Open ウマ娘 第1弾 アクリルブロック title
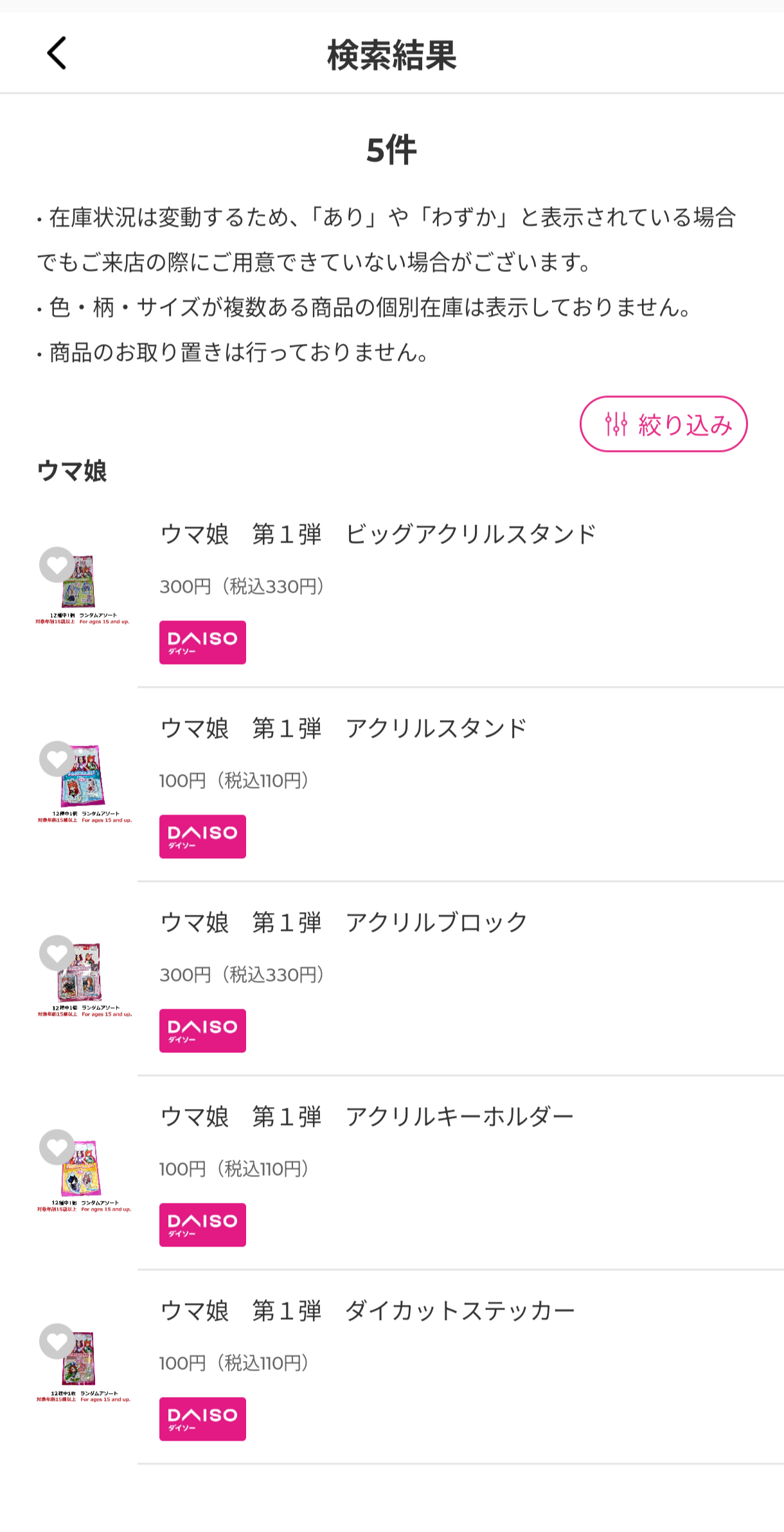This screenshot has width=784, height=1532. click(x=343, y=923)
